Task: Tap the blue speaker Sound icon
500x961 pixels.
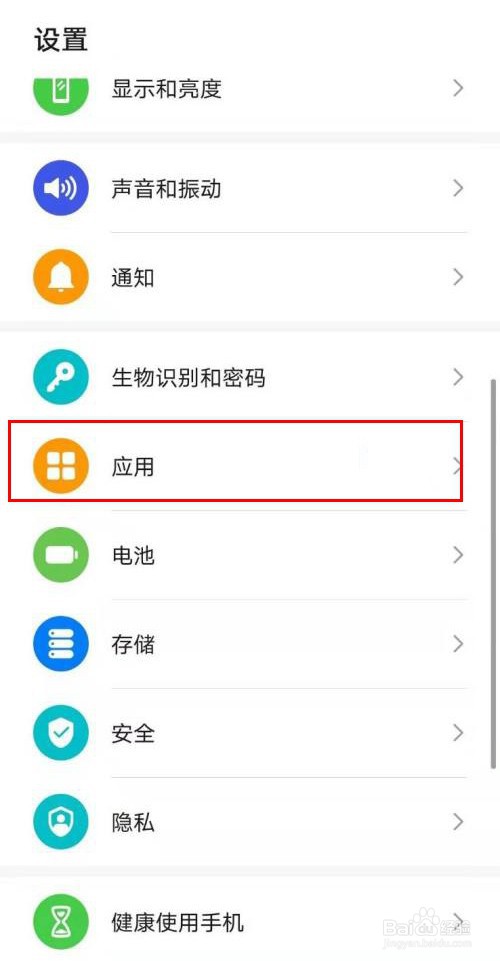Action: coord(61,188)
